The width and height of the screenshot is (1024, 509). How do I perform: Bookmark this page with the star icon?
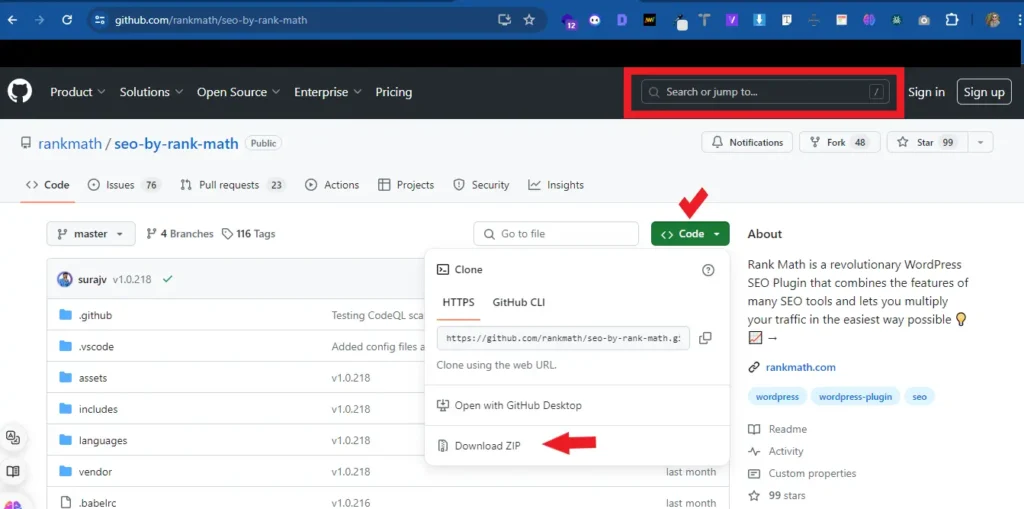[529, 20]
